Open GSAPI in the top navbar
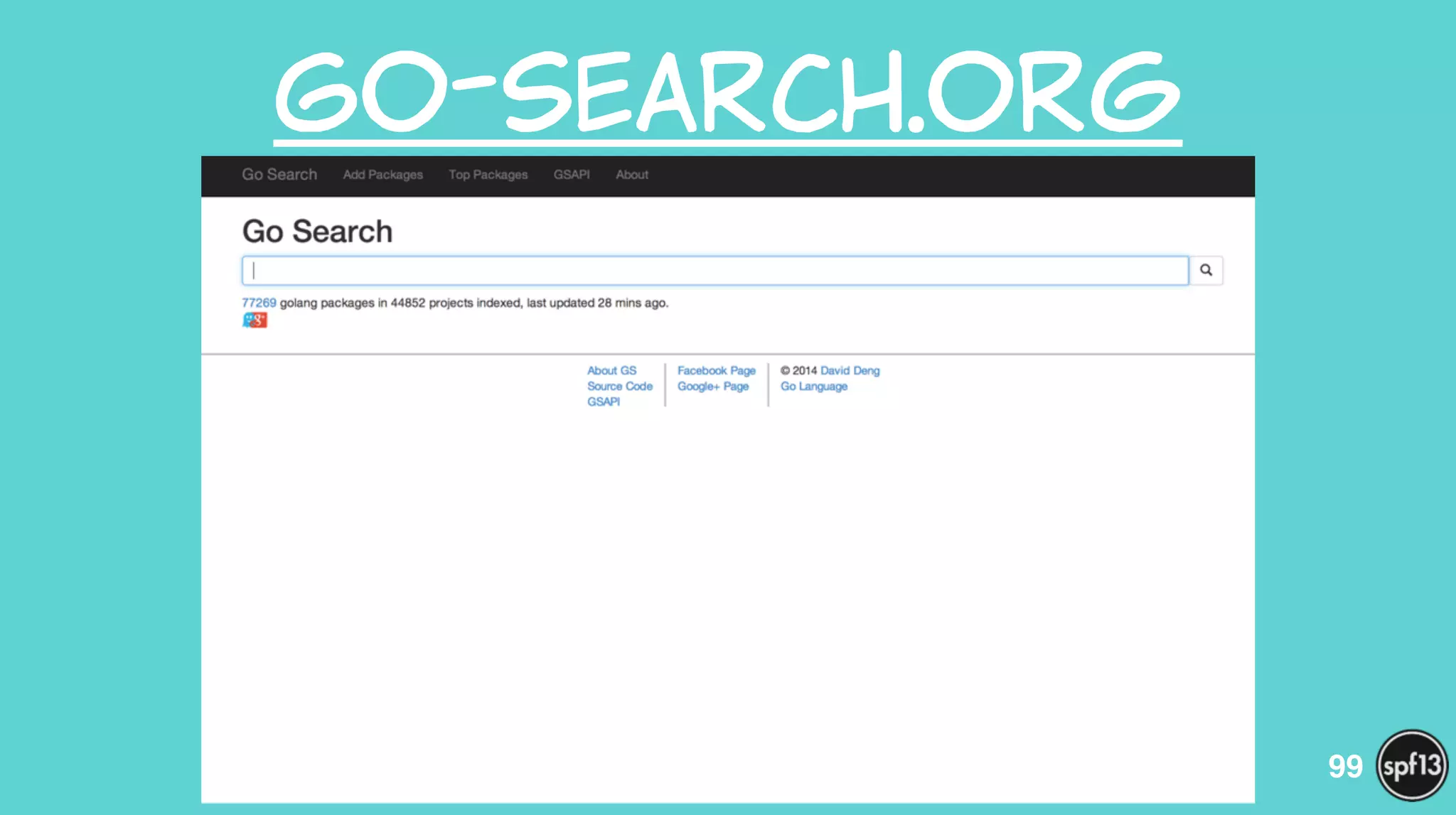 572,175
